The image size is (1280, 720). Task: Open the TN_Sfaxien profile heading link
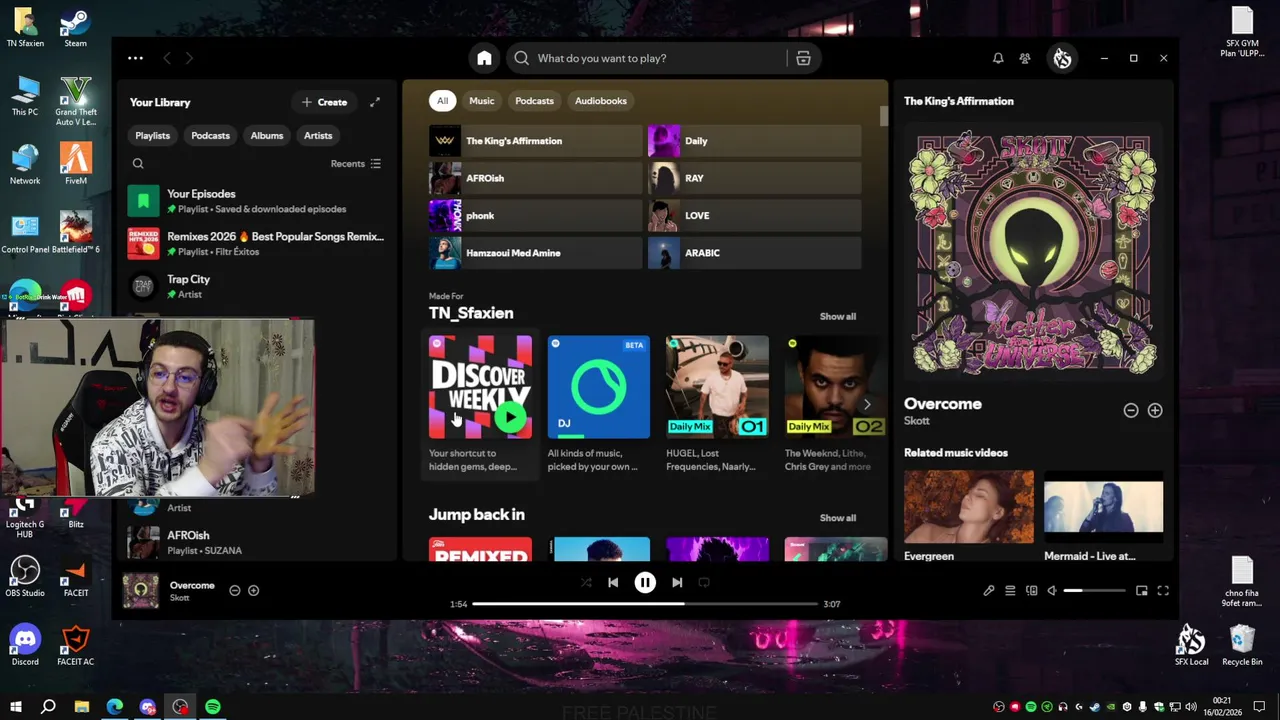471,313
